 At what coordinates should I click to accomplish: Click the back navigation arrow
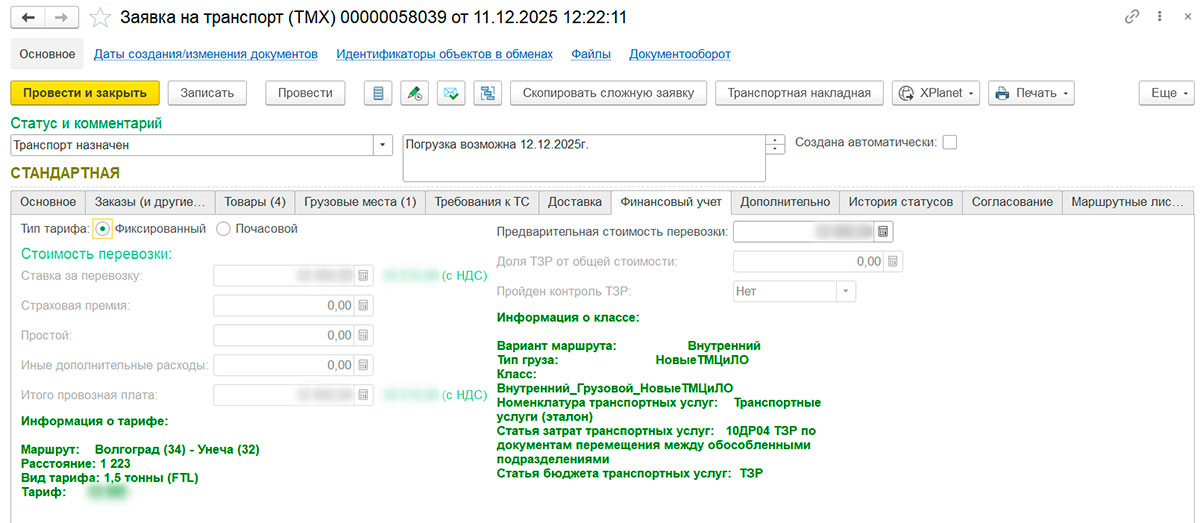point(28,18)
